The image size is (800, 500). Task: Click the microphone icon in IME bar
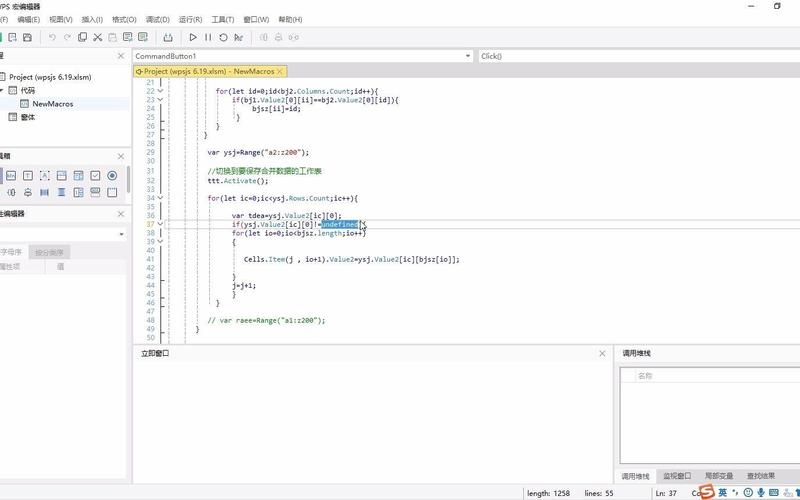pyautogui.click(x=761, y=492)
